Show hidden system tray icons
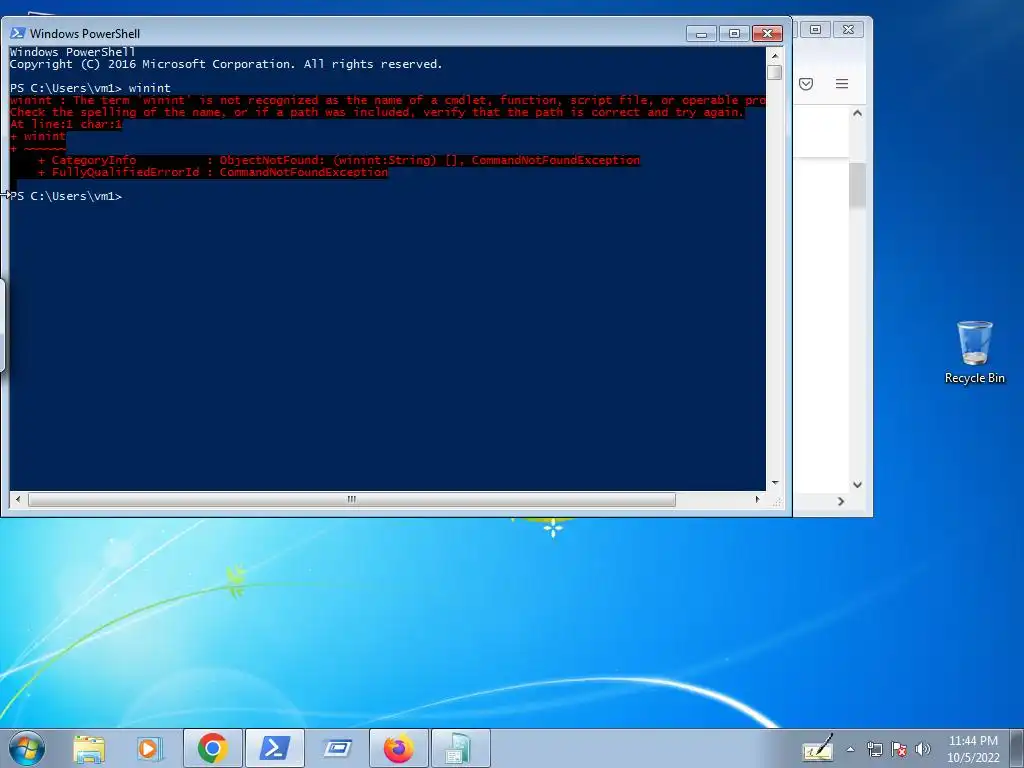The width and height of the screenshot is (1024, 768). pyautogui.click(x=850, y=749)
